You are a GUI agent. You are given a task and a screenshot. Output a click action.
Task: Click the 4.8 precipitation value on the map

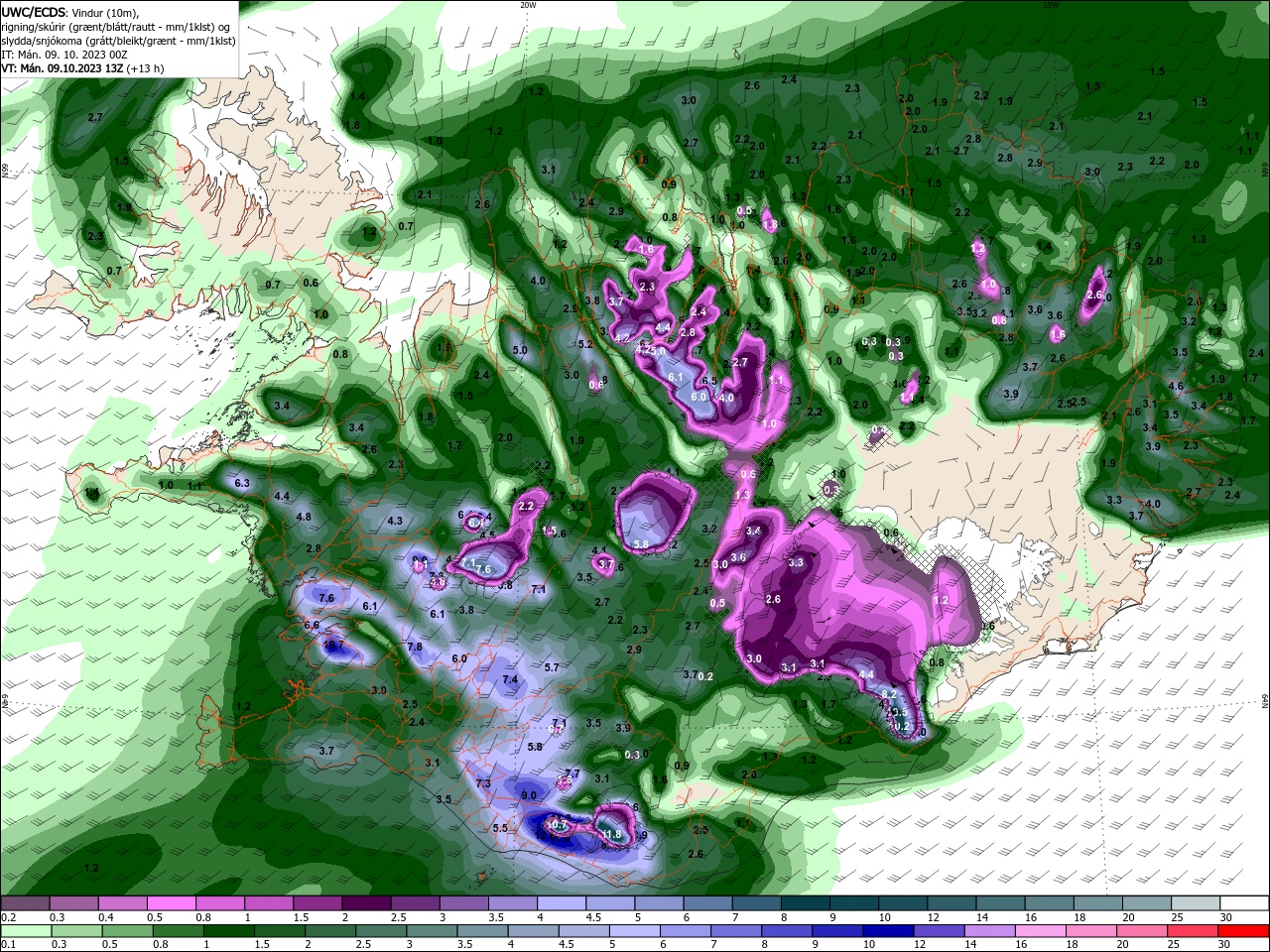click(304, 517)
